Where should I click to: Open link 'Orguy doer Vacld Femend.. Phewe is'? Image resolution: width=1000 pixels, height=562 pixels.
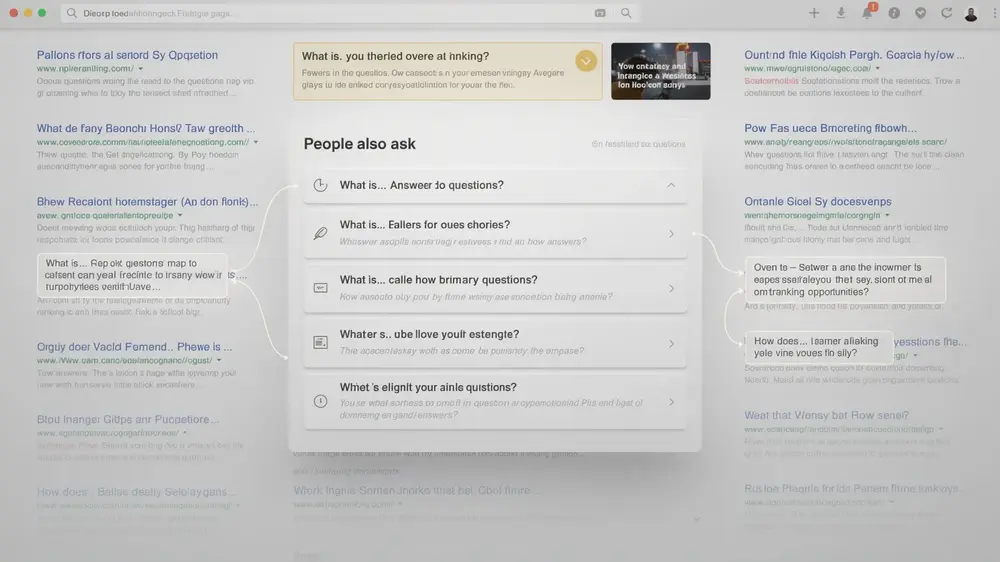(134, 347)
